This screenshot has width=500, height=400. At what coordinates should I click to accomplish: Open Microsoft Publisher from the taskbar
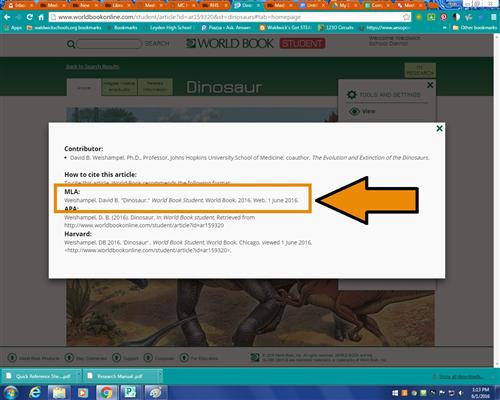point(130,393)
